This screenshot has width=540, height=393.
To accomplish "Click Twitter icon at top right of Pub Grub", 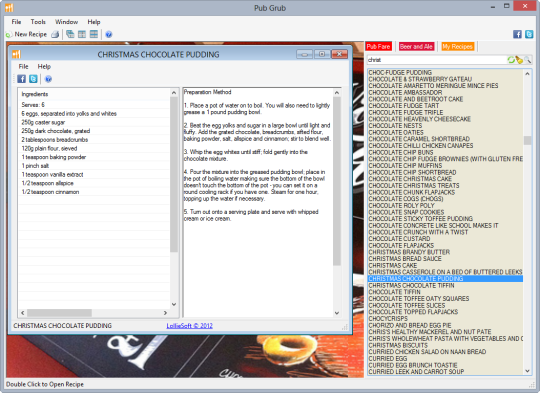I will click(529, 34).
